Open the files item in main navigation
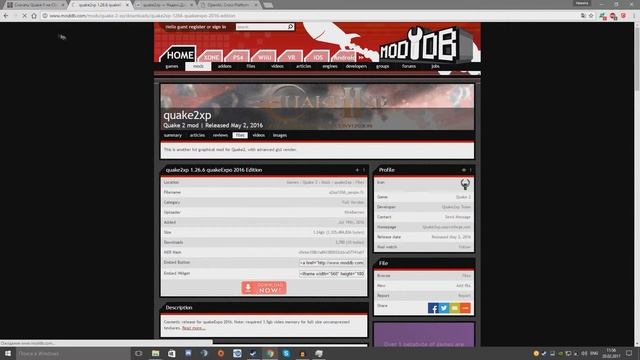Viewport: 640px width, 360px height. (251, 66)
